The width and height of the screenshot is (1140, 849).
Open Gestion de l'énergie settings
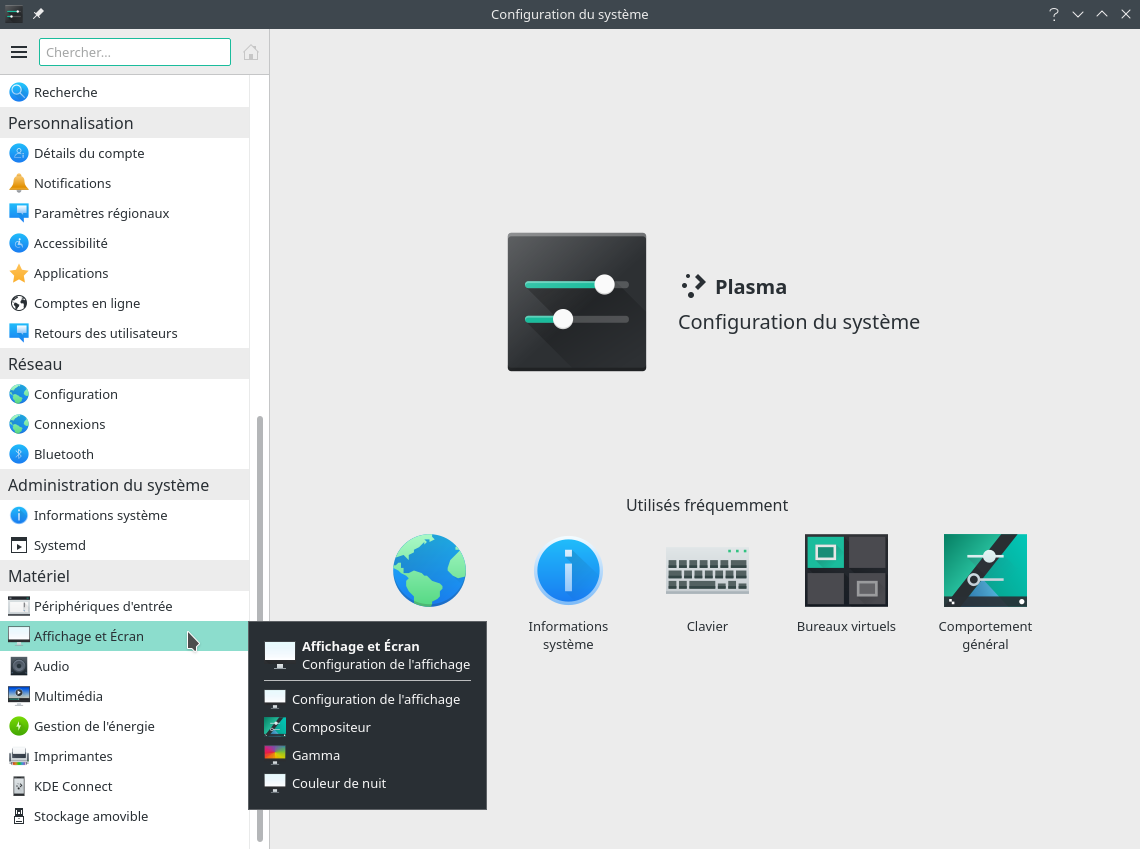[94, 726]
